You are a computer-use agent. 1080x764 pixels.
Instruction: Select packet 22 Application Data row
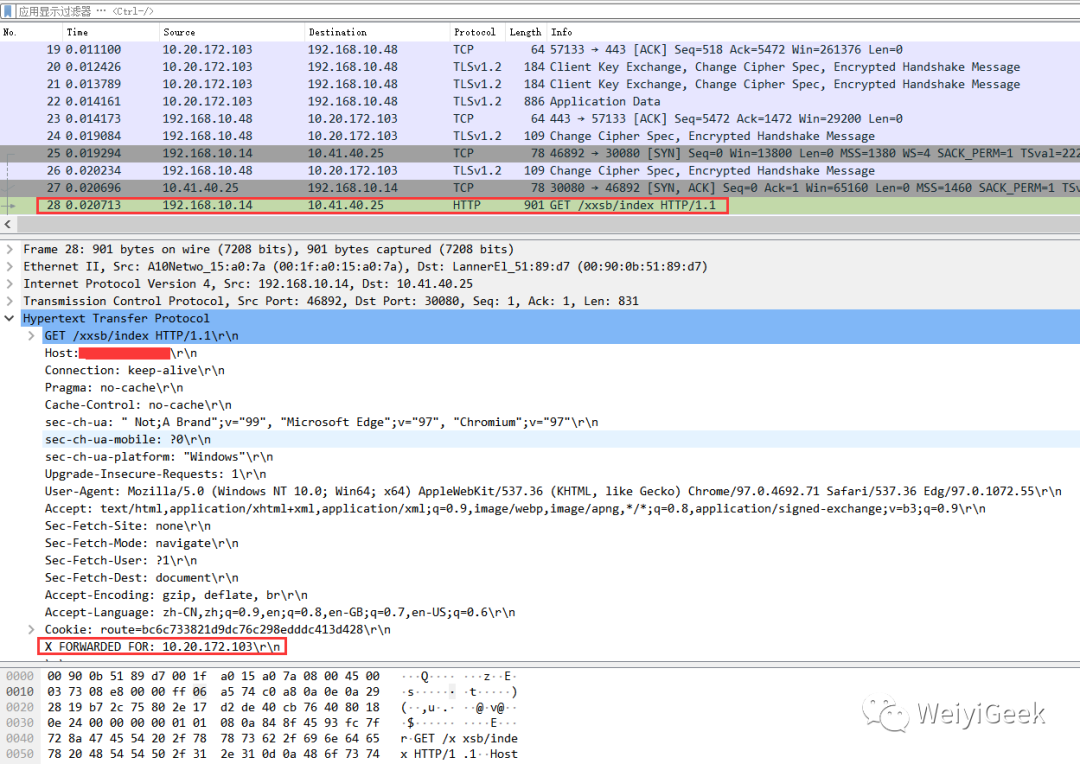click(x=540, y=101)
